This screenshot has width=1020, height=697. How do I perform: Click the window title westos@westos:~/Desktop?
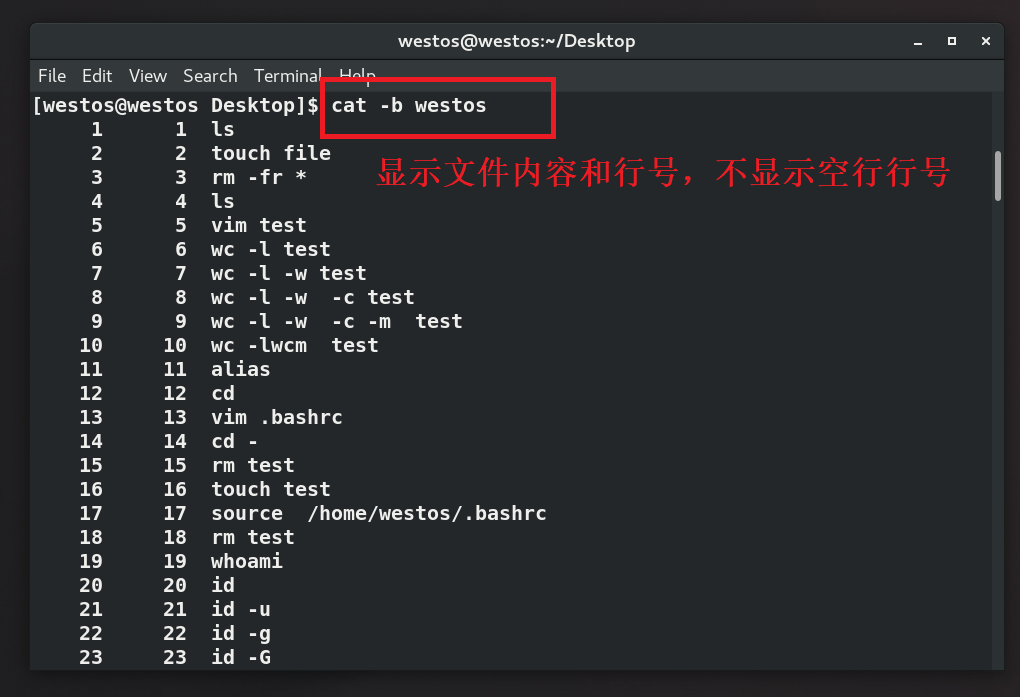click(517, 41)
